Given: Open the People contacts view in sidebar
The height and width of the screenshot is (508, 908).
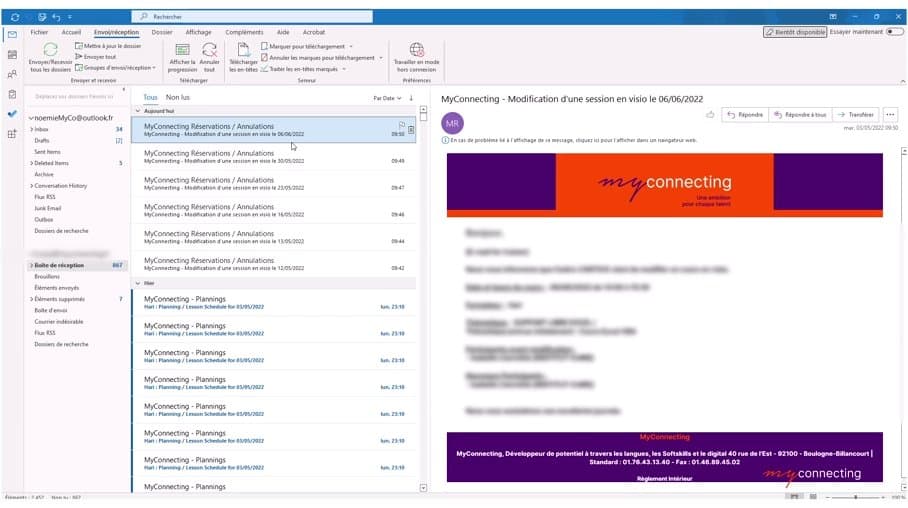Looking at the screenshot, I should [12, 74].
